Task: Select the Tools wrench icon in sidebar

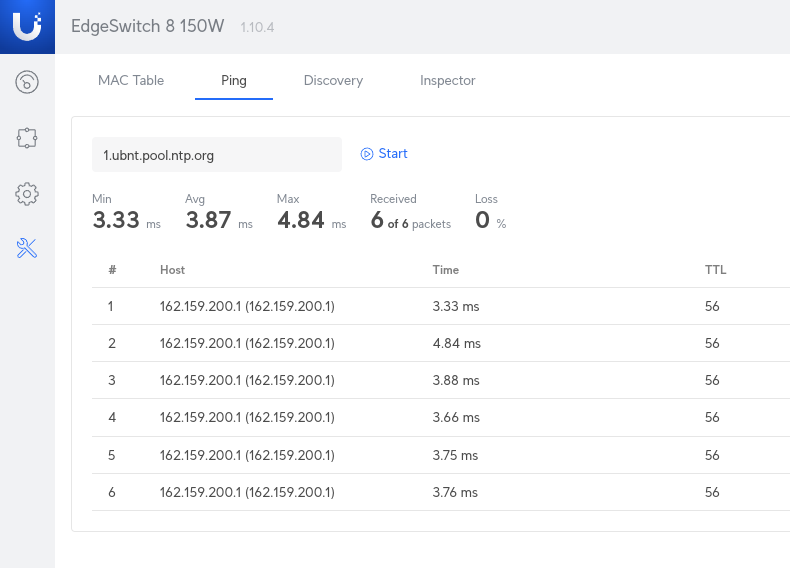Action: pyautogui.click(x=27, y=249)
